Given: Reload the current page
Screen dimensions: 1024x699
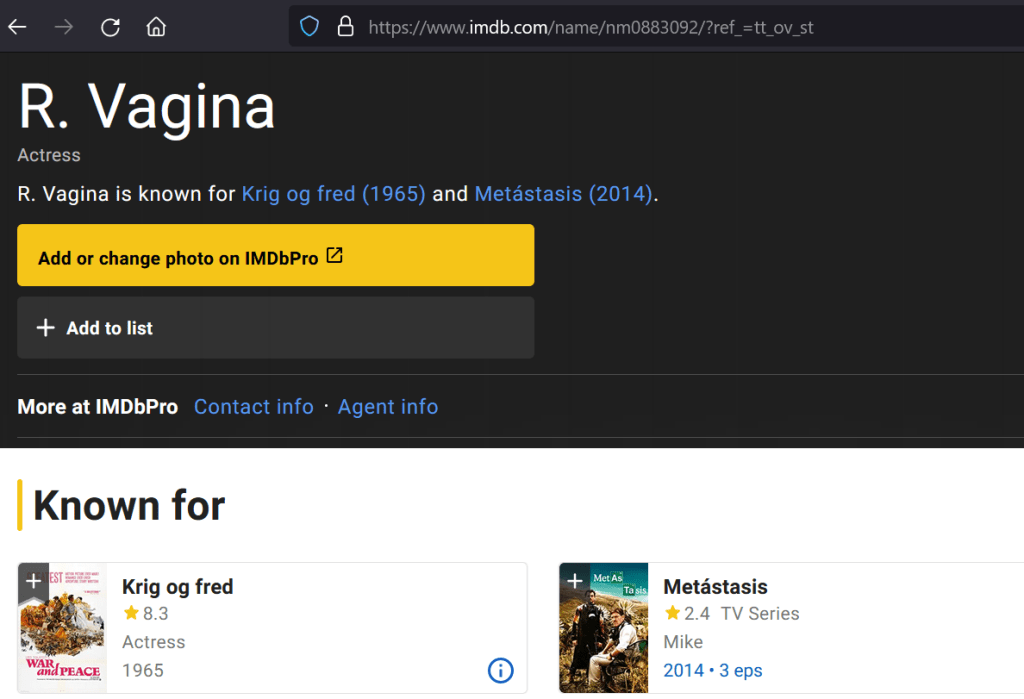Looking at the screenshot, I should click(110, 27).
